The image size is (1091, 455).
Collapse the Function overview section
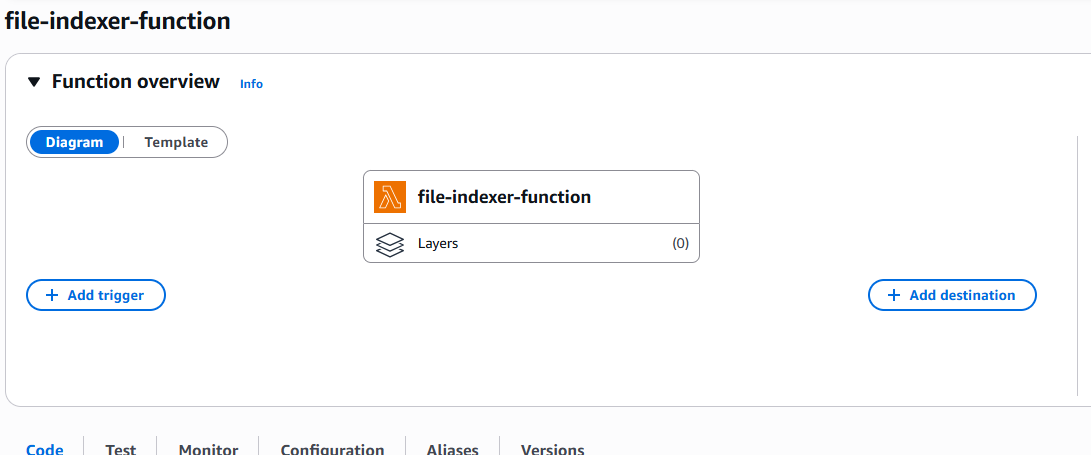point(34,82)
